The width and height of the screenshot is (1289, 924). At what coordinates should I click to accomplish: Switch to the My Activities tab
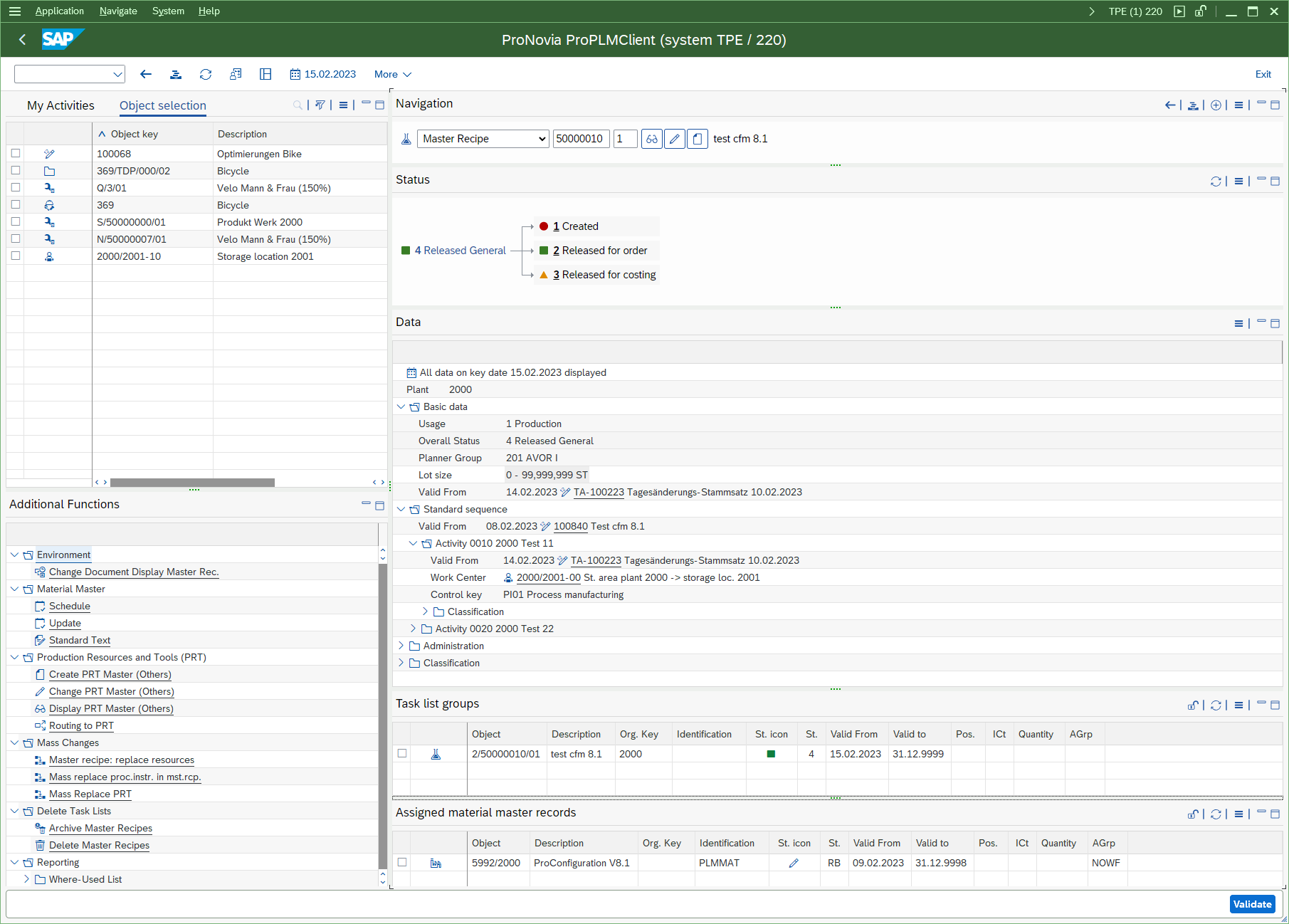60,105
